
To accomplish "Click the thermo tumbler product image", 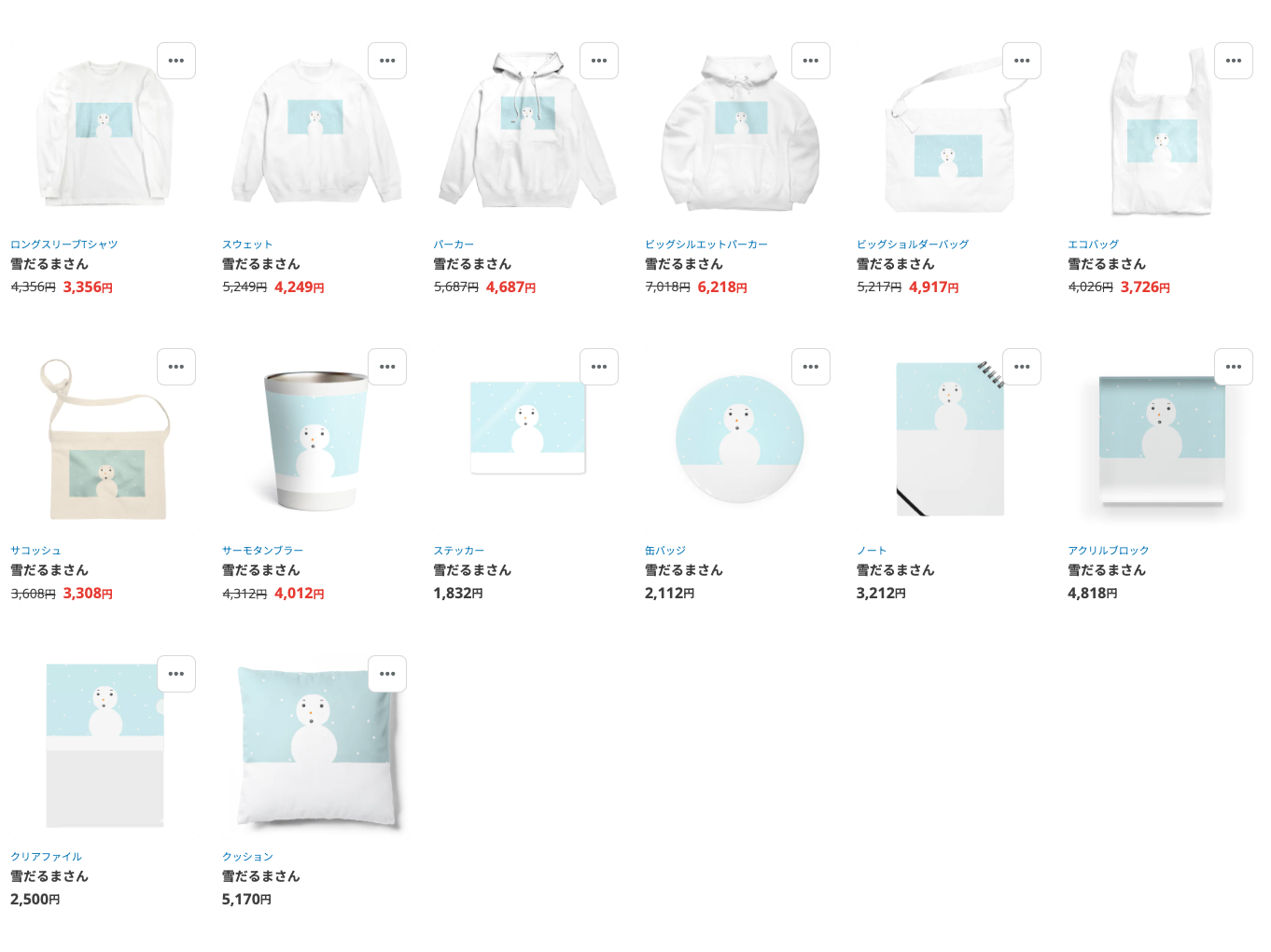I will (315, 441).
